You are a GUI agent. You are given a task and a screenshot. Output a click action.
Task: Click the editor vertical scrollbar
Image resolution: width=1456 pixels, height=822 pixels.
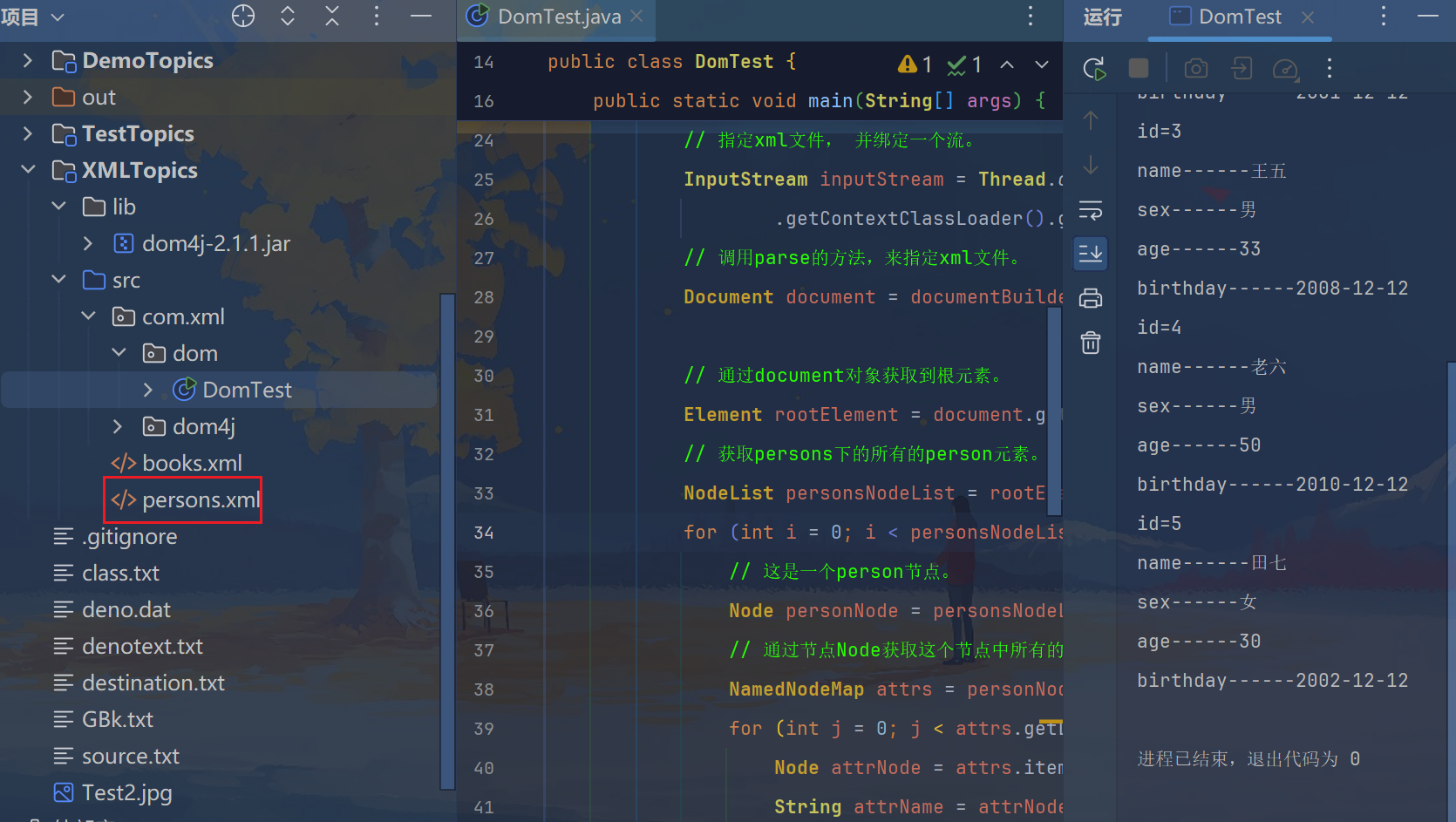(1054, 410)
